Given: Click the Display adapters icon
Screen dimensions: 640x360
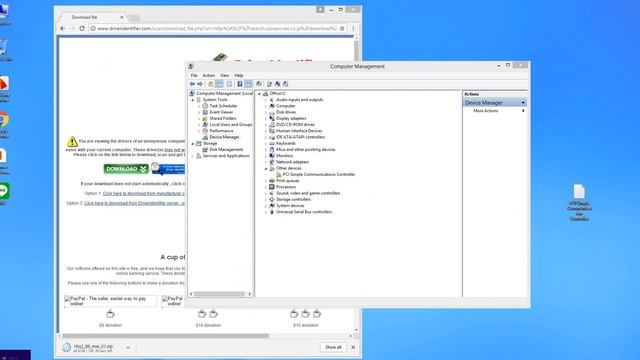Looking at the screenshot, I should click(272, 118).
